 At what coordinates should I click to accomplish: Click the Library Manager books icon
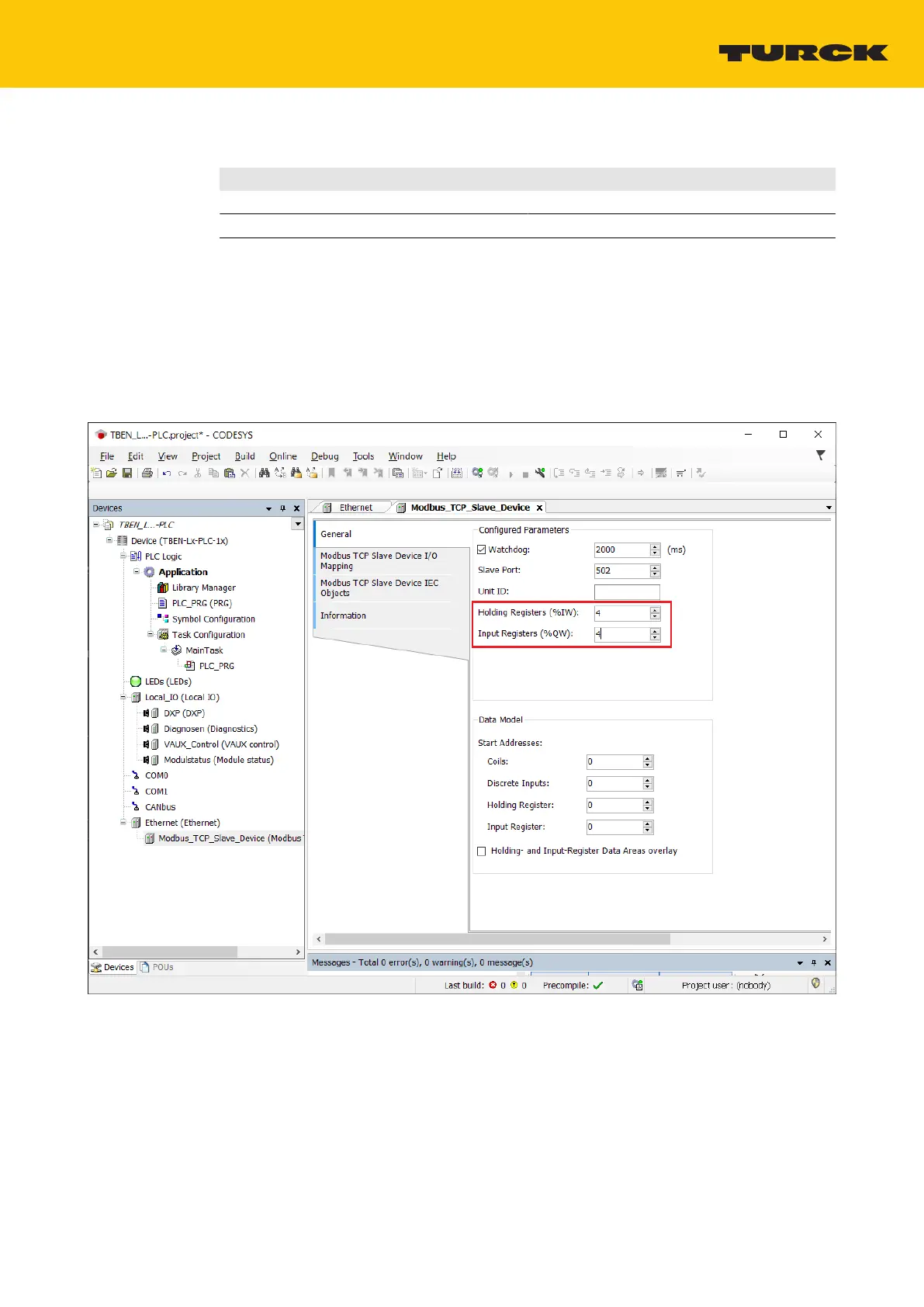coord(163,588)
